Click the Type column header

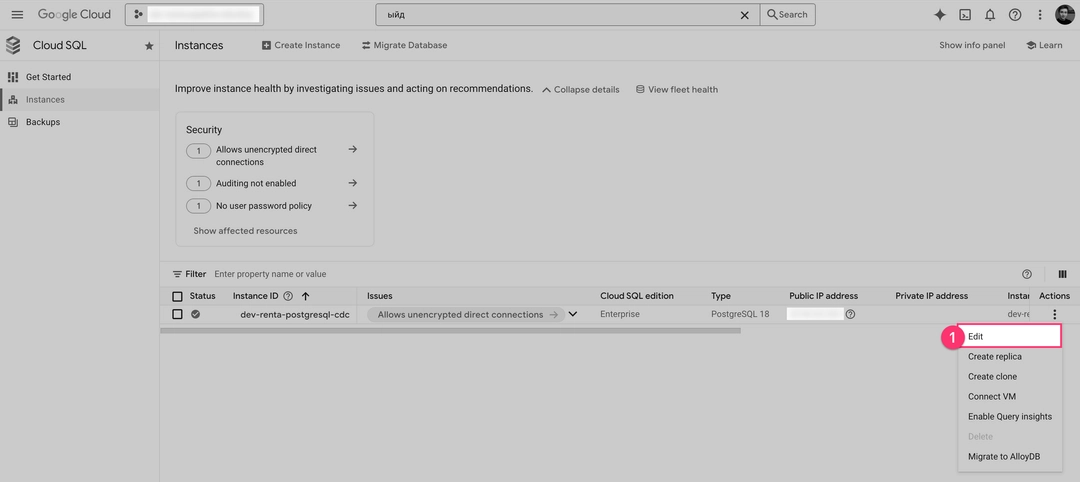tap(720, 296)
